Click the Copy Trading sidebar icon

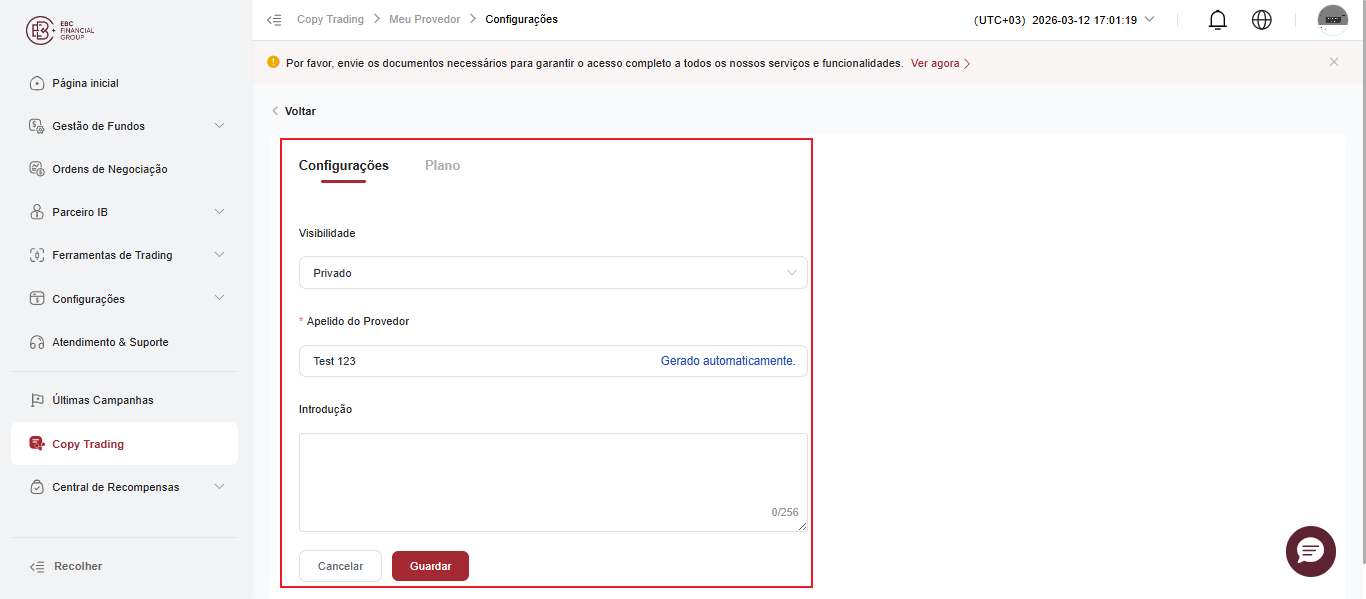(37, 444)
